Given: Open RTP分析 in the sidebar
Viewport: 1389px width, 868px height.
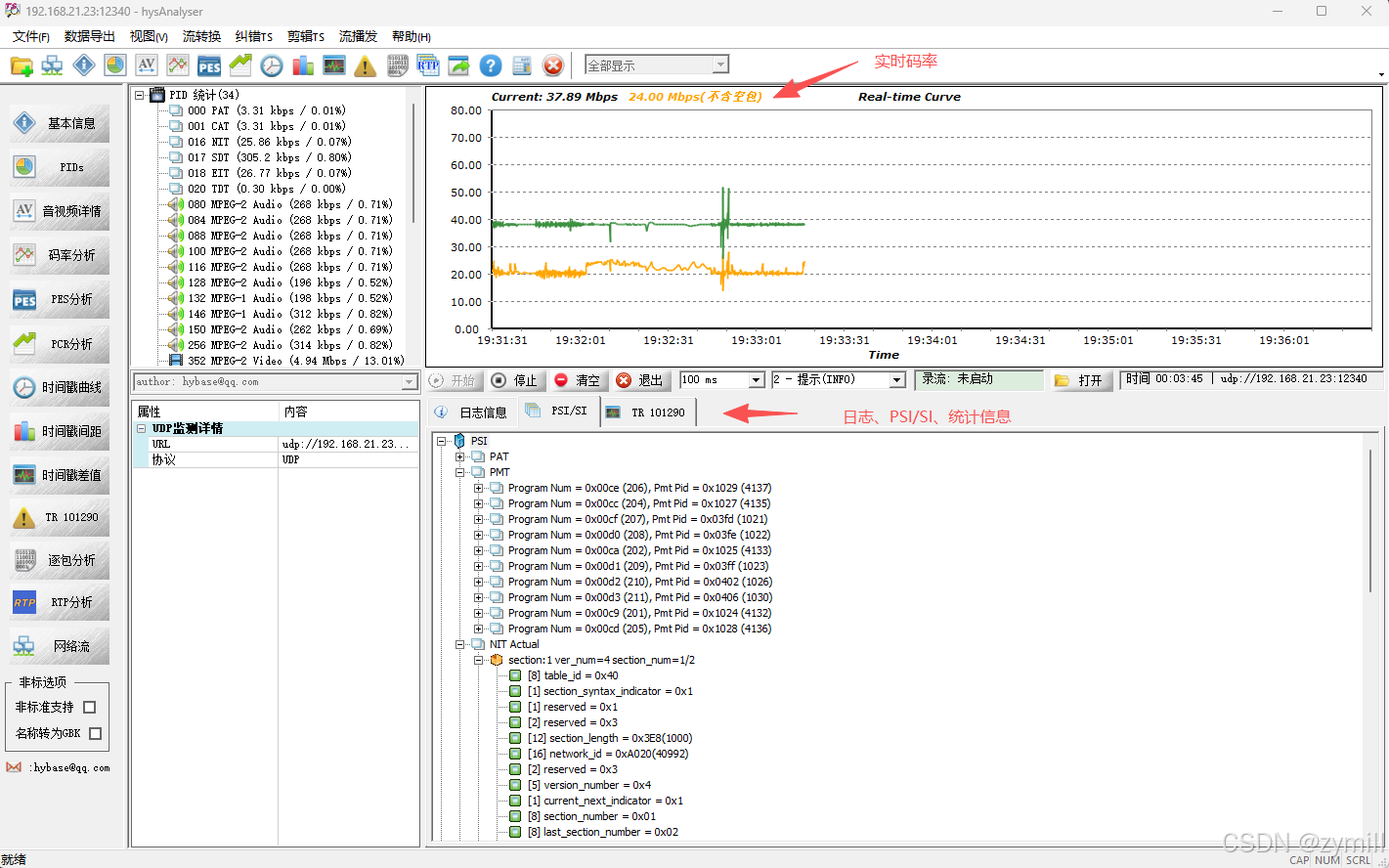Looking at the screenshot, I should [x=60, y=602].
